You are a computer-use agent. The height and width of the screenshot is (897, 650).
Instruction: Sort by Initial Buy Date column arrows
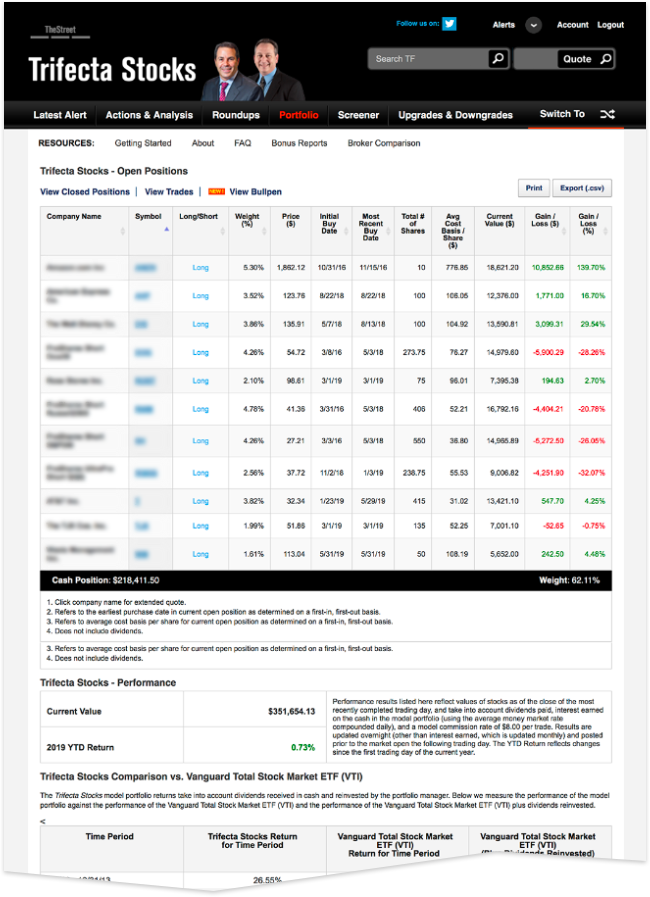346,231
